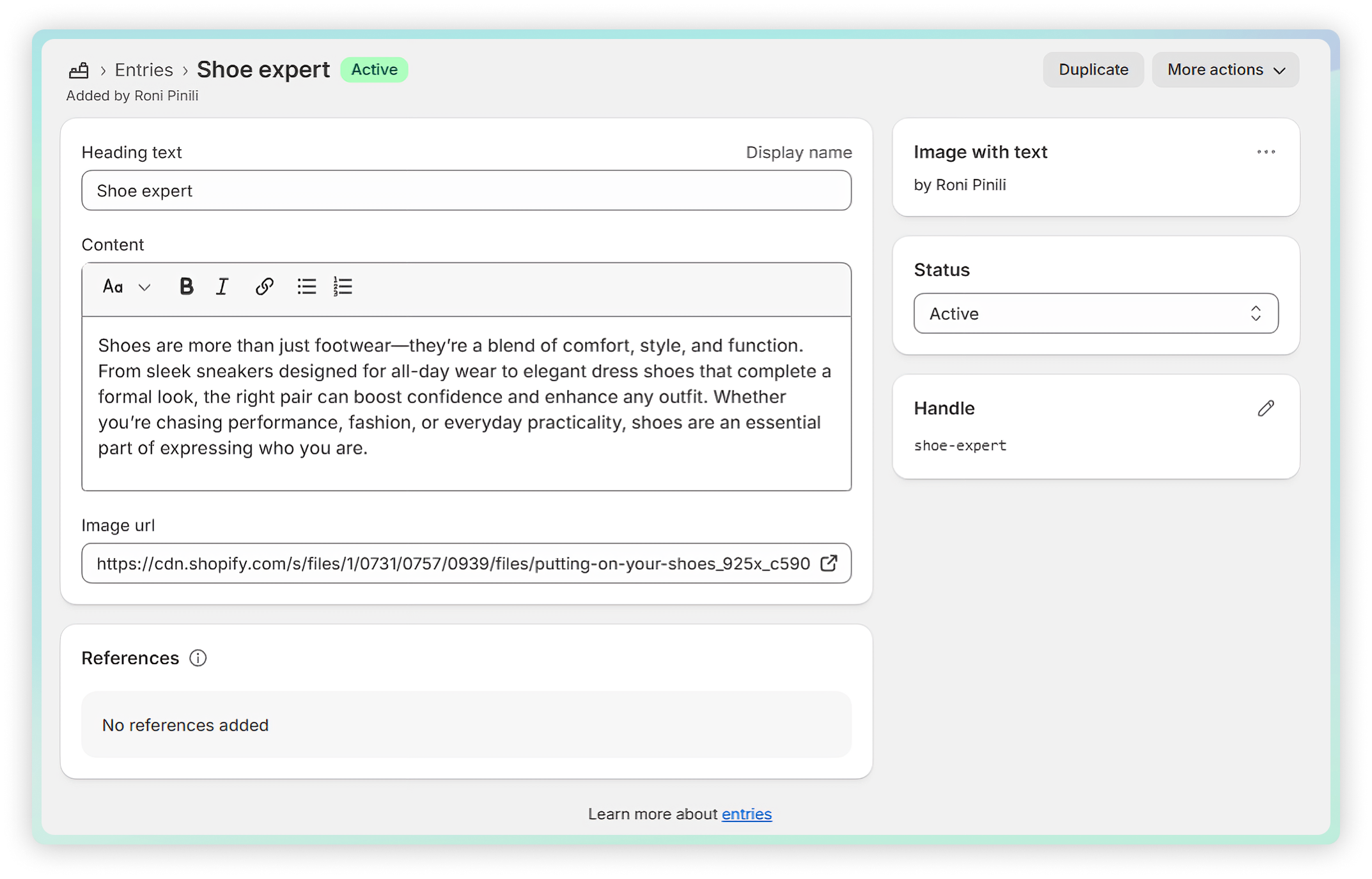The height and width of the screenshot is (879, 1372).
Task: Toggle italic formatting in Content editor
Action: pyautogui.click(x=222, y=286)
